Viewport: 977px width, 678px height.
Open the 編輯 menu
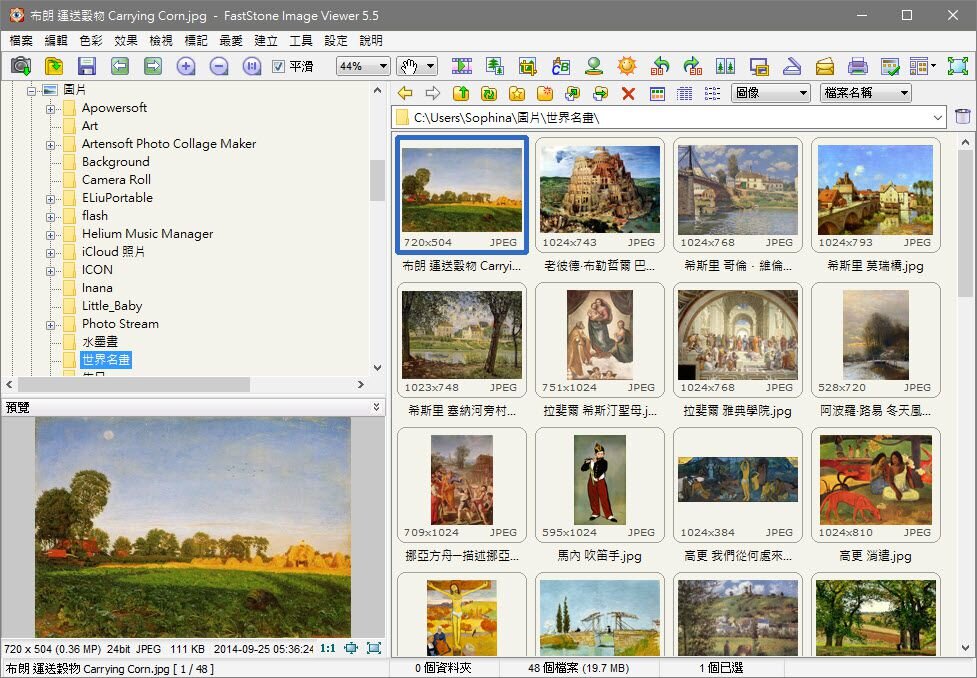tap(56, 41)
